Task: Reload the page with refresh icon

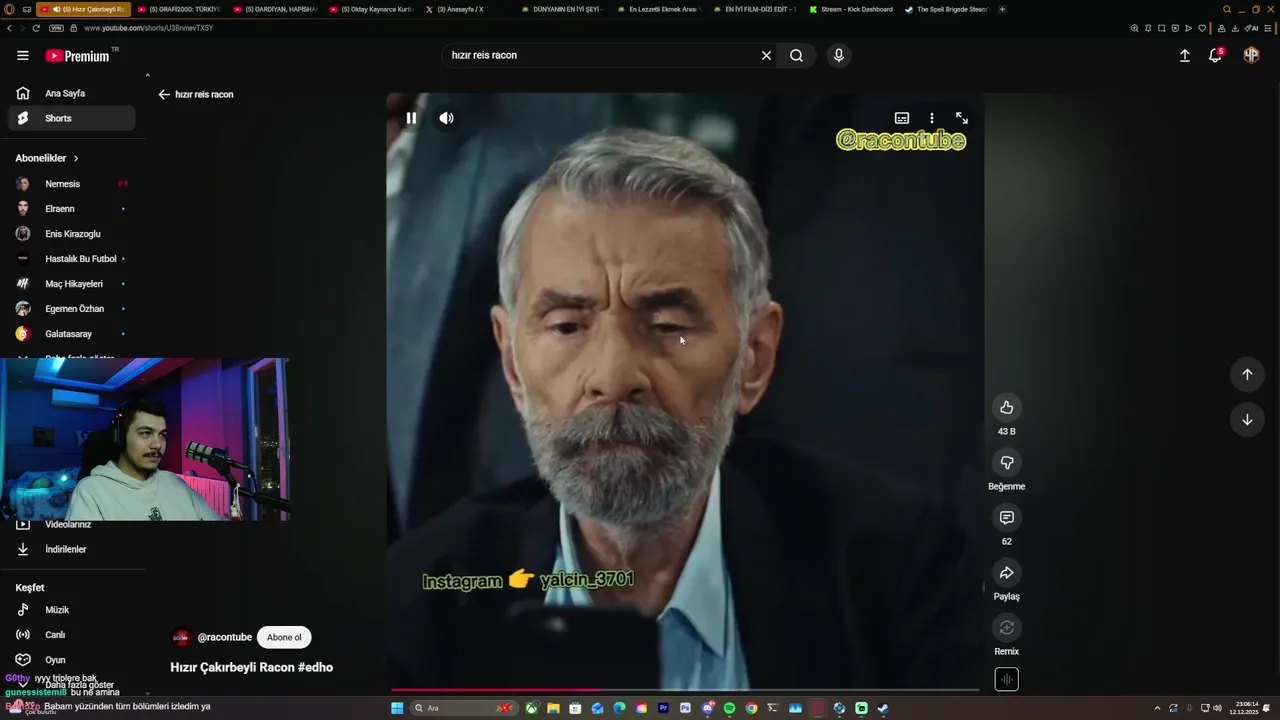Action: click(x=35, y=28)
